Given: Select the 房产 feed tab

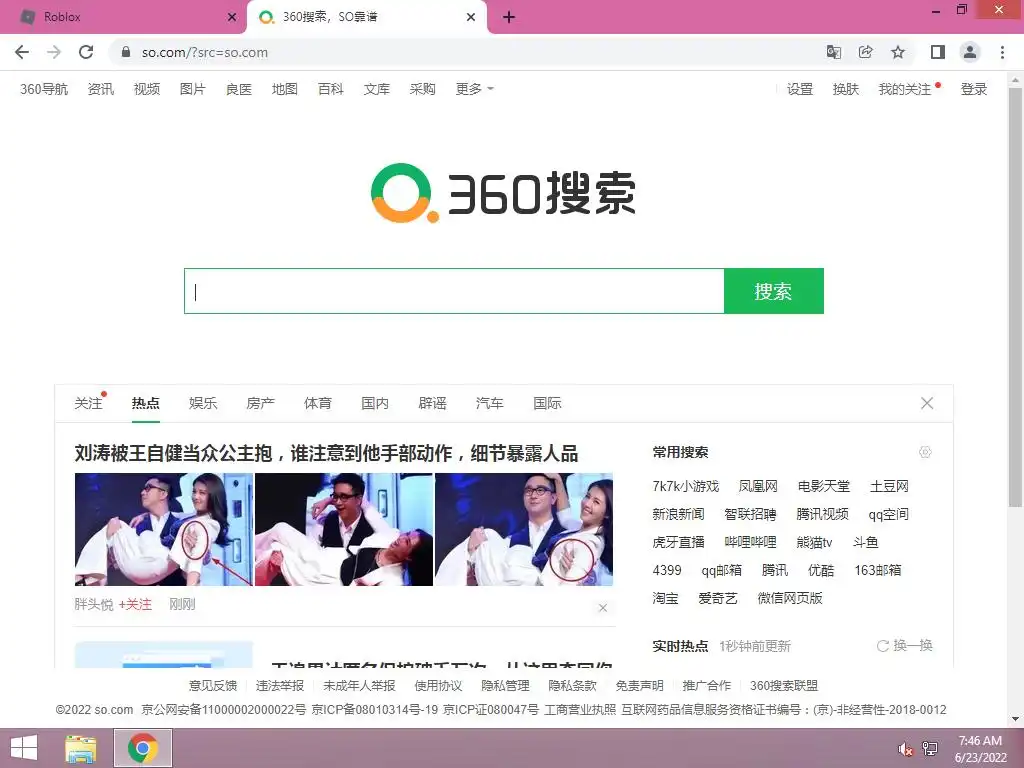Looking at the screenshot, I should [x=261, y=403].
